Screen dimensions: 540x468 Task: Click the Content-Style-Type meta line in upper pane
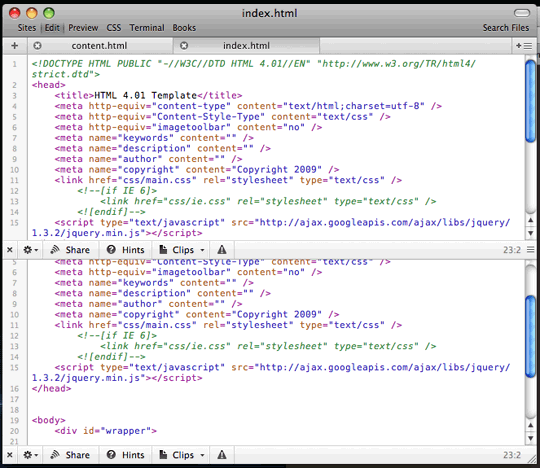click(222, 117)
